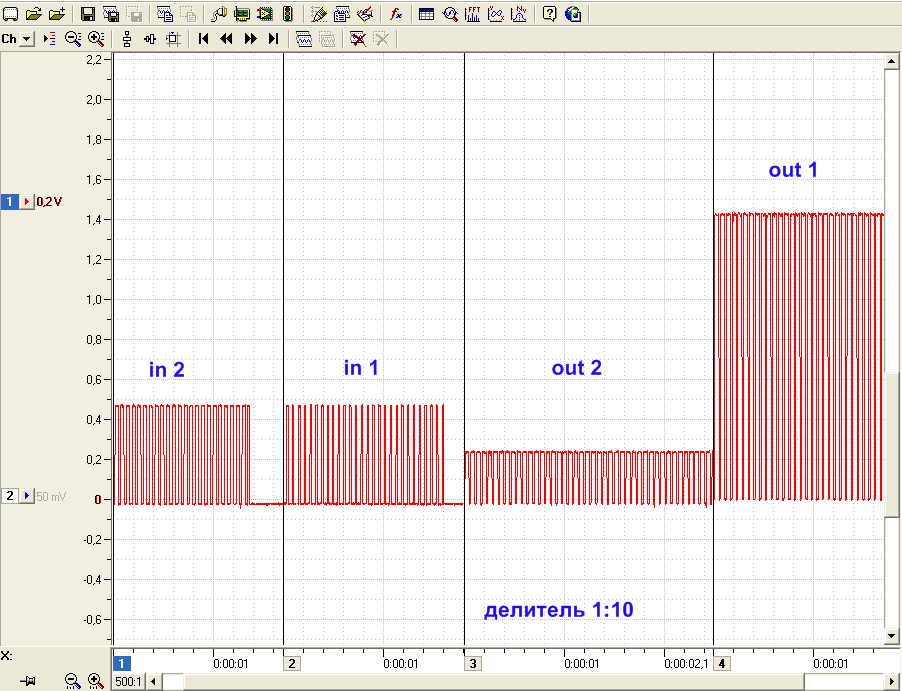Image resolution: width=902 pixels, height=691 pixels.
Task: Expand channel 1 red arrow button
Action: coord(27,201)
